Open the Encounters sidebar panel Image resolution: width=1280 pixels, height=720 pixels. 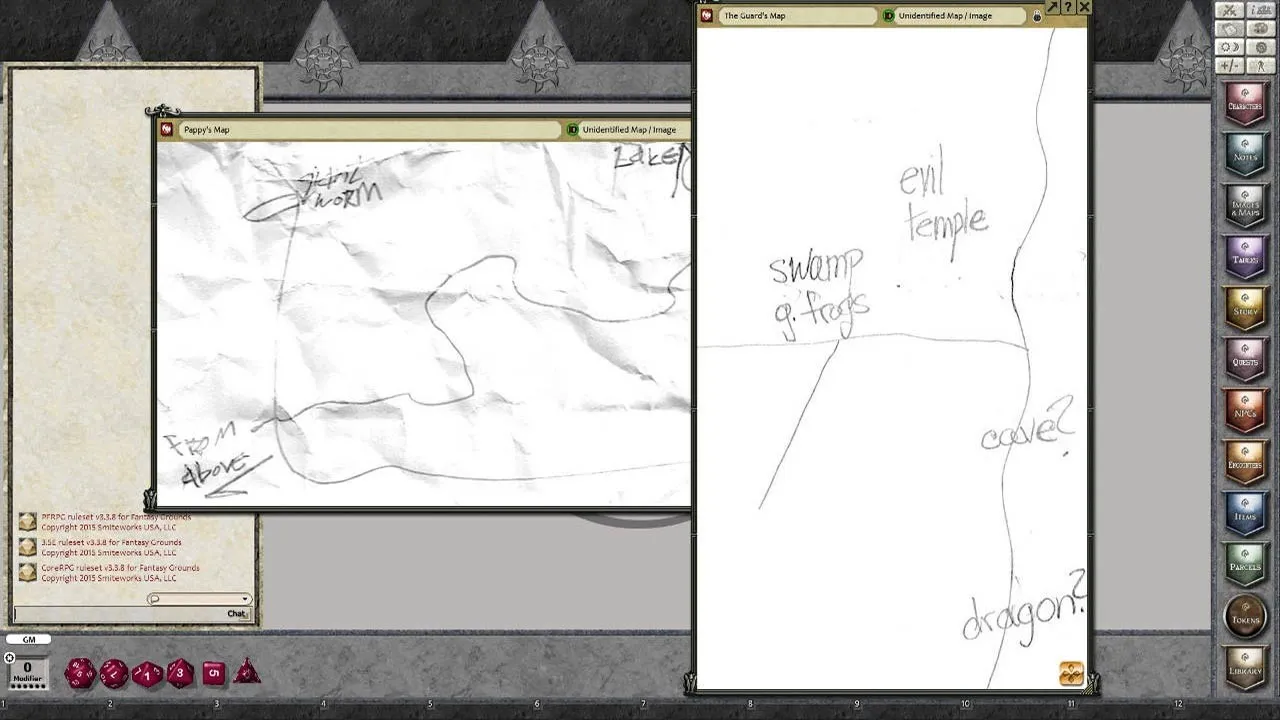[x=1245, y=463]
